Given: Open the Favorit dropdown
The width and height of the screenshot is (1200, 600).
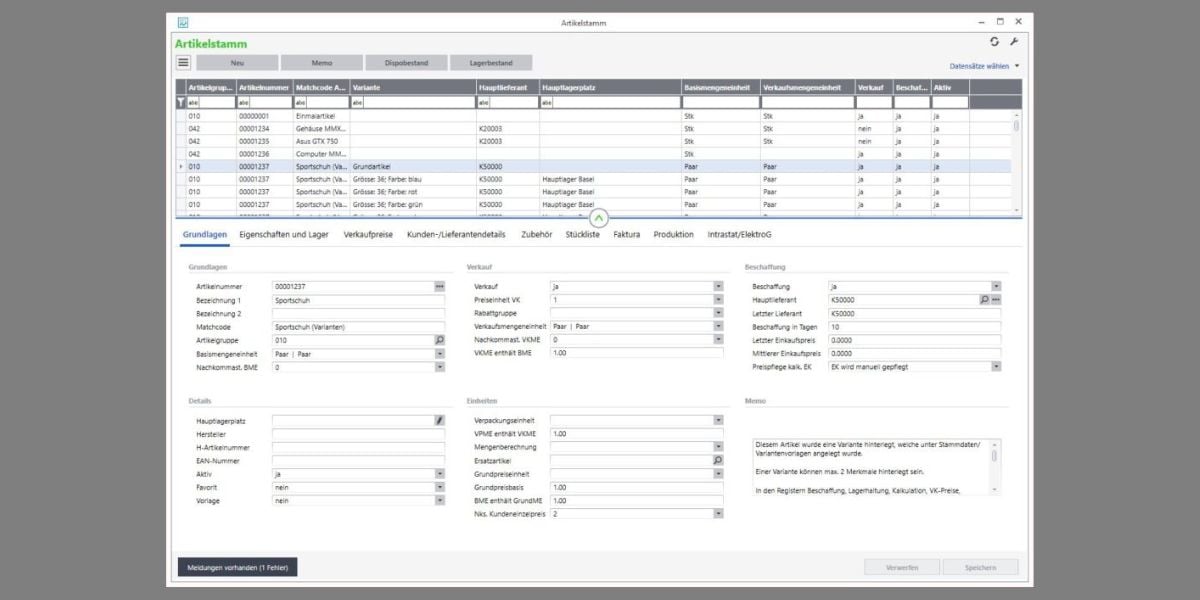Looking at the screenshot, I should click(439, 487).
